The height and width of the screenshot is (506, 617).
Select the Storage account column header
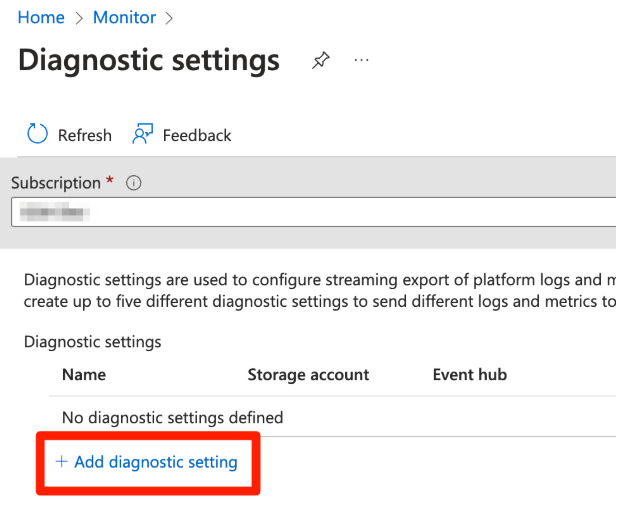(308, 375)
